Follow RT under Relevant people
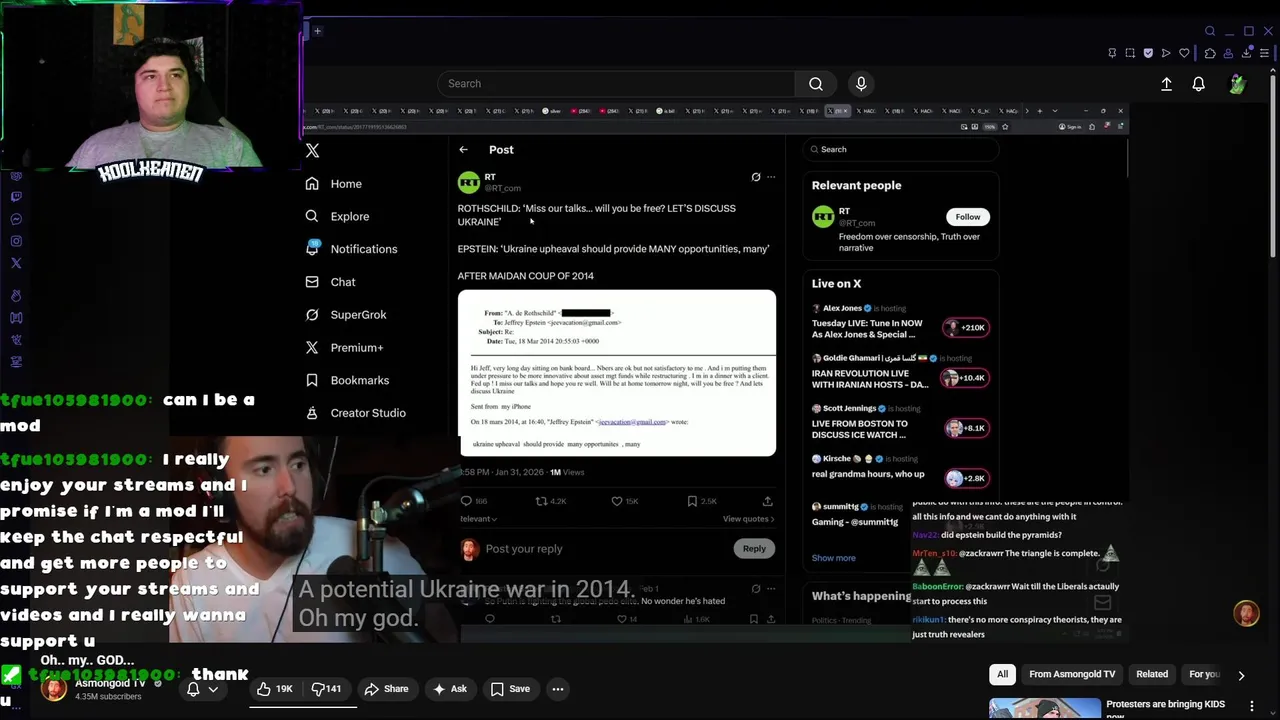 (968, 217)
